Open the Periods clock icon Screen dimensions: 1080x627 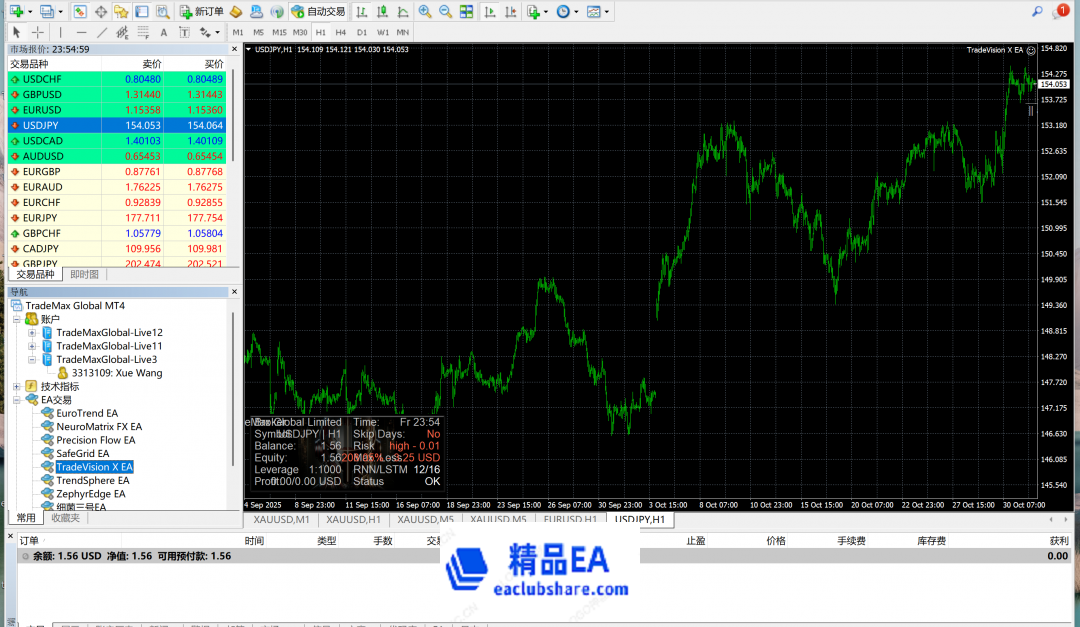[x=563, y=12]
